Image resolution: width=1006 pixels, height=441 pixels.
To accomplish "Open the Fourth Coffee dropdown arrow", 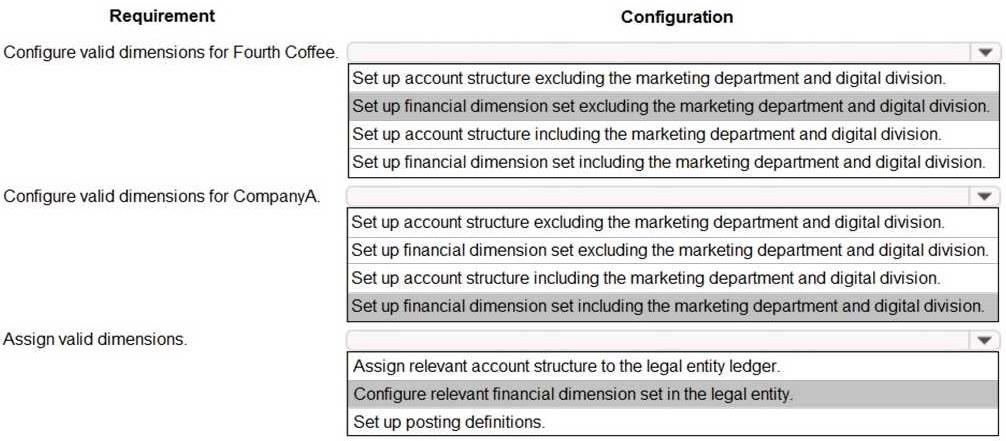I will click(x=985, y=53).
